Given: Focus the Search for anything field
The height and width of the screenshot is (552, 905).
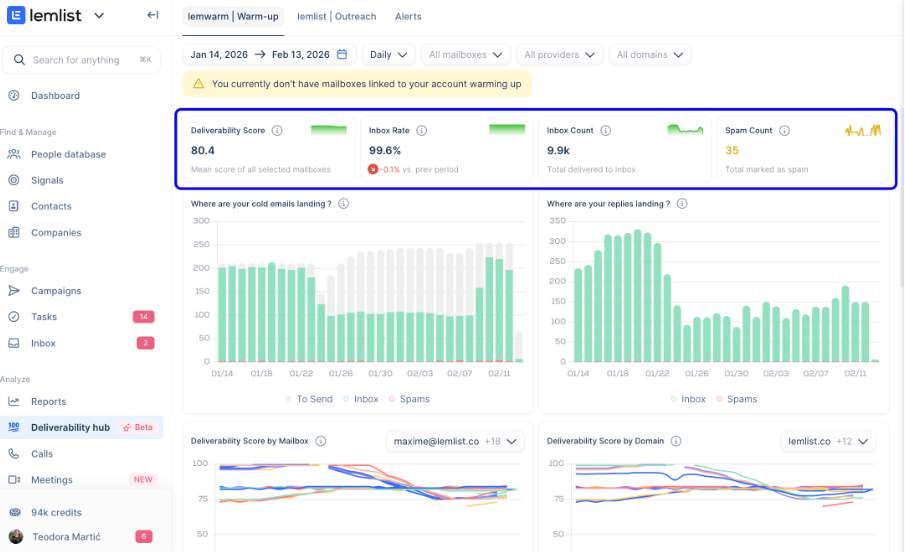Looking at the screenshot, I should pos(81,60).
